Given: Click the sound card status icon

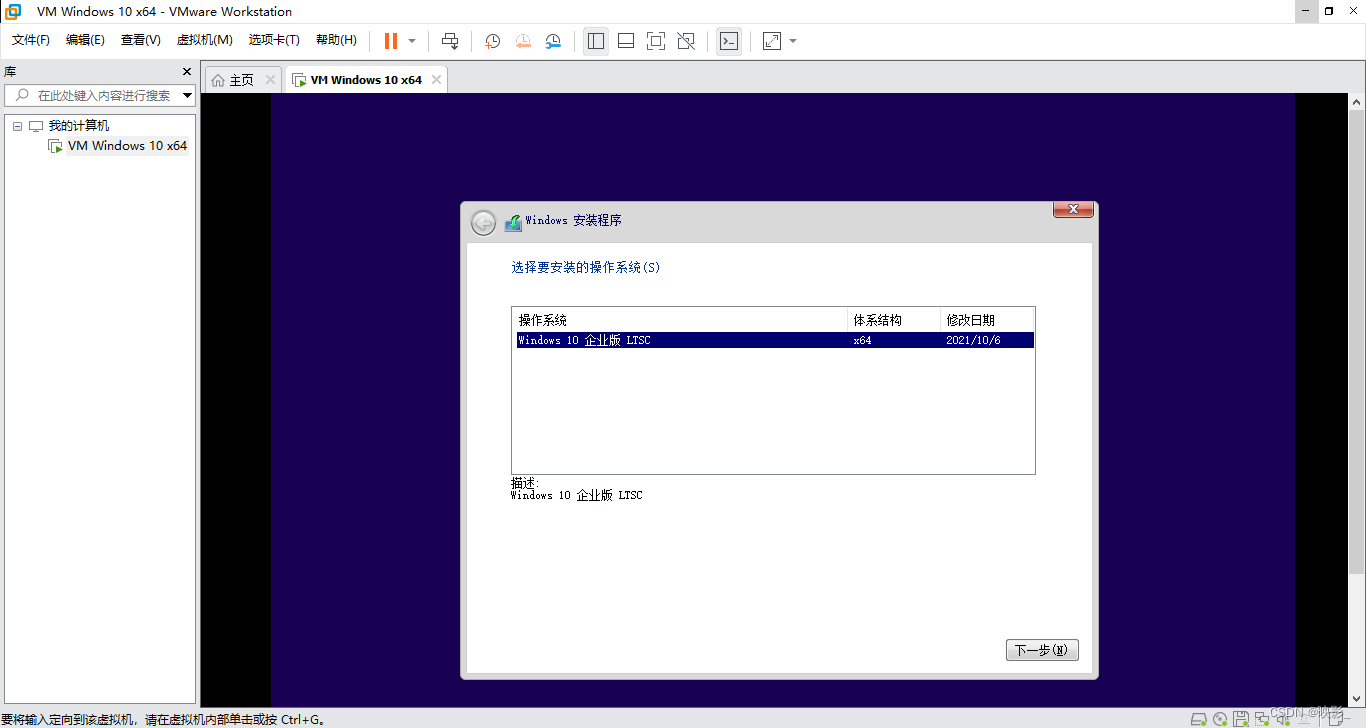Looking at the screenshot, I should click(x=1283, y=718).
